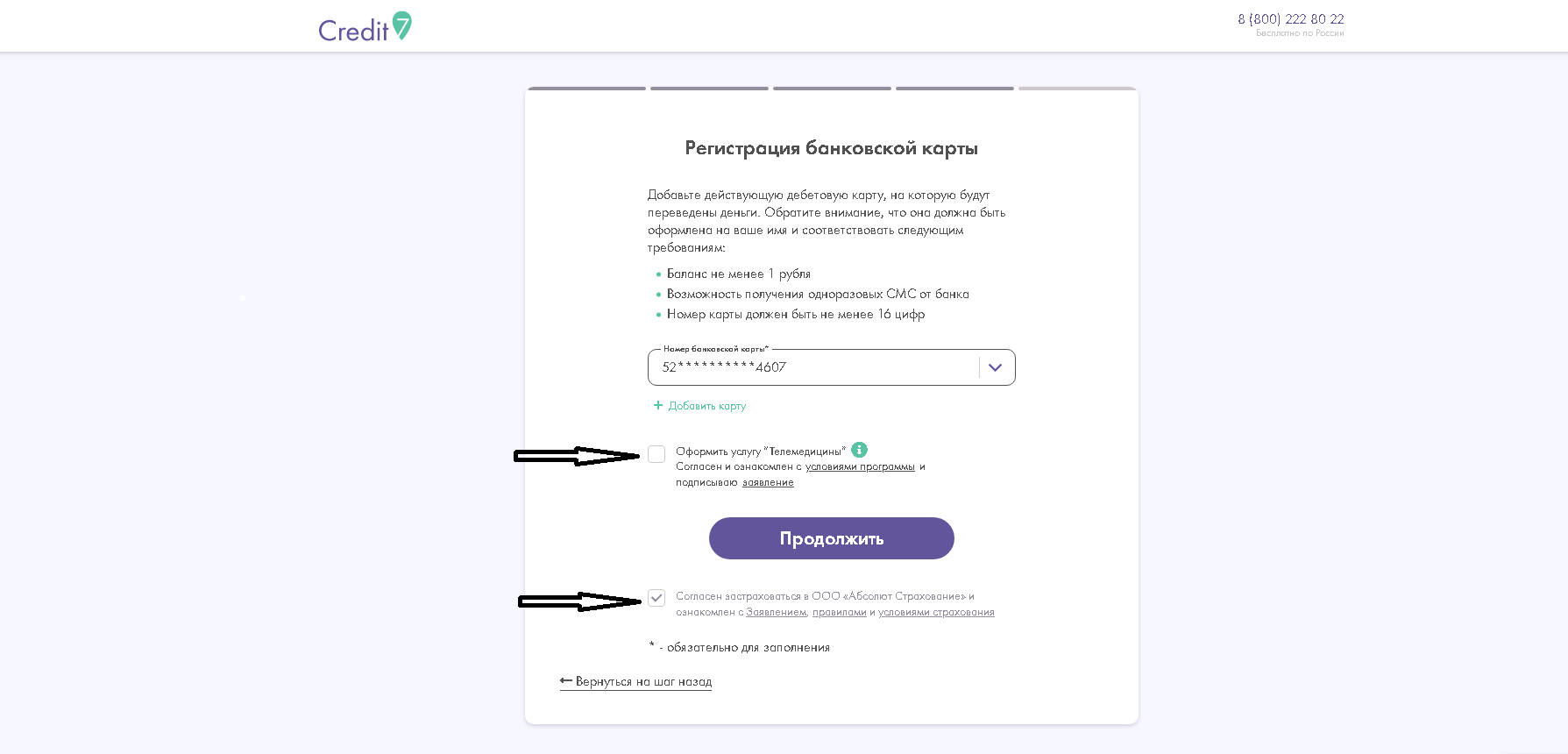Click the green info icon beside Телемедицины
1568x754 pixels.
pyautogui.click(x=859, y=450)
